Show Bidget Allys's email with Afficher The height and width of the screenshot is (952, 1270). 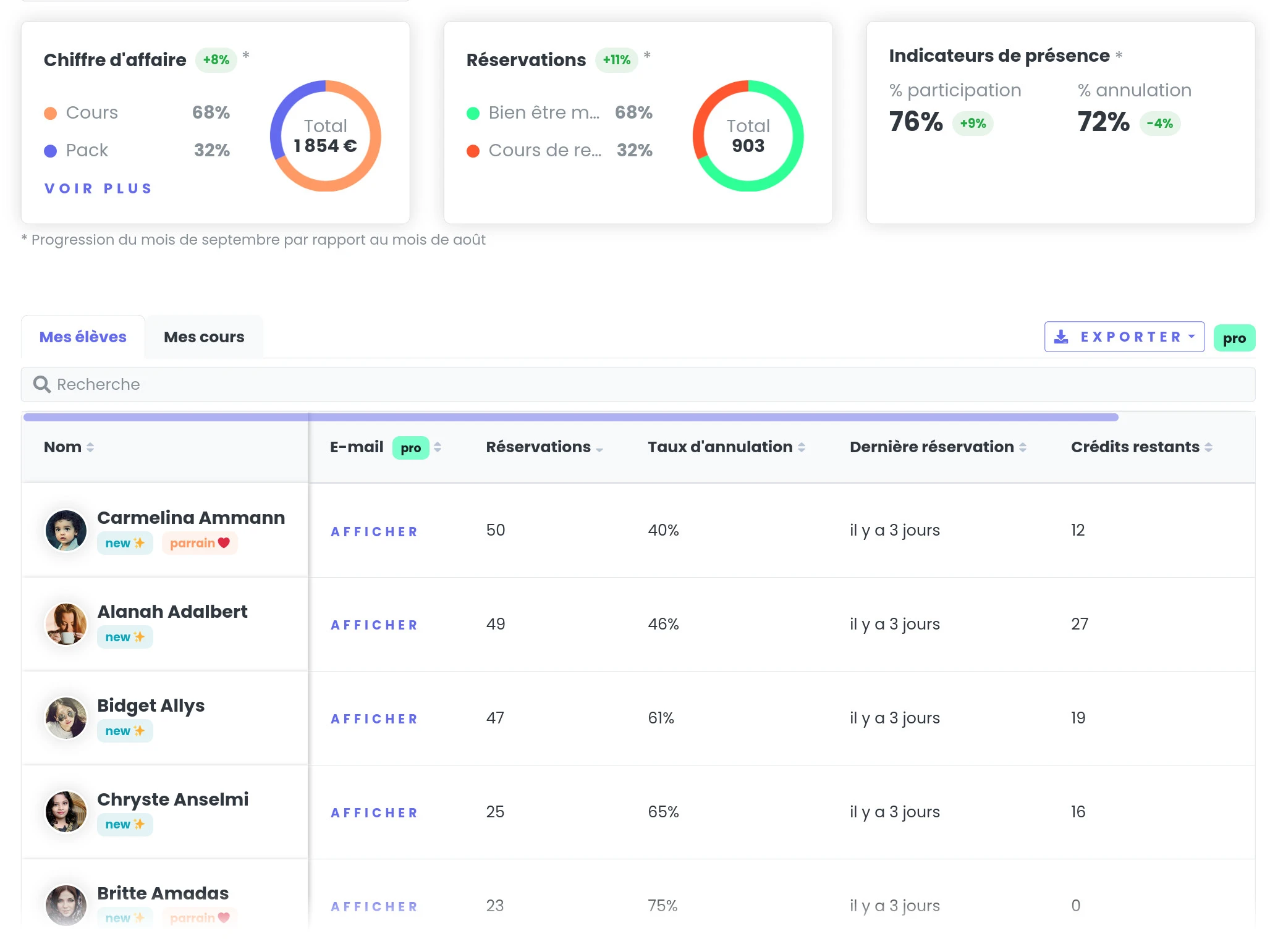click(375, 718)
